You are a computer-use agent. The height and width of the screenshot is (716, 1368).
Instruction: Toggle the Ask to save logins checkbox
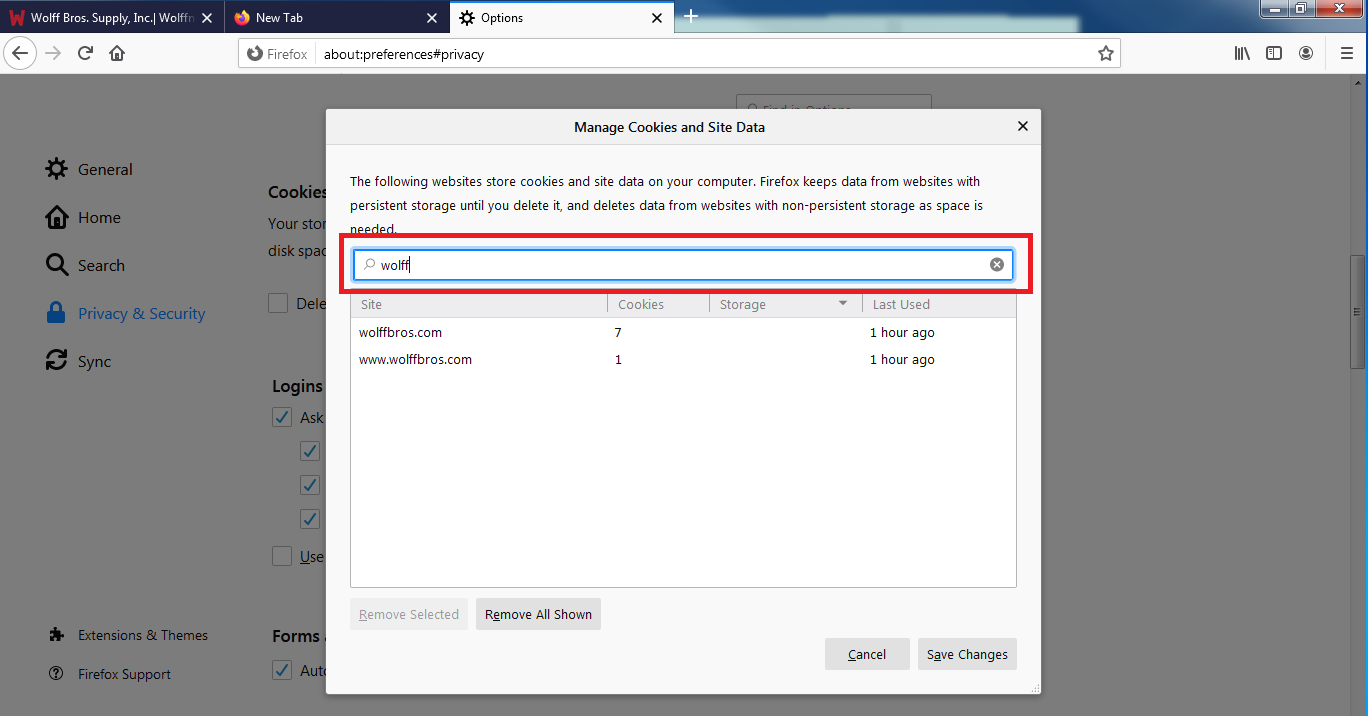(282, 417)
